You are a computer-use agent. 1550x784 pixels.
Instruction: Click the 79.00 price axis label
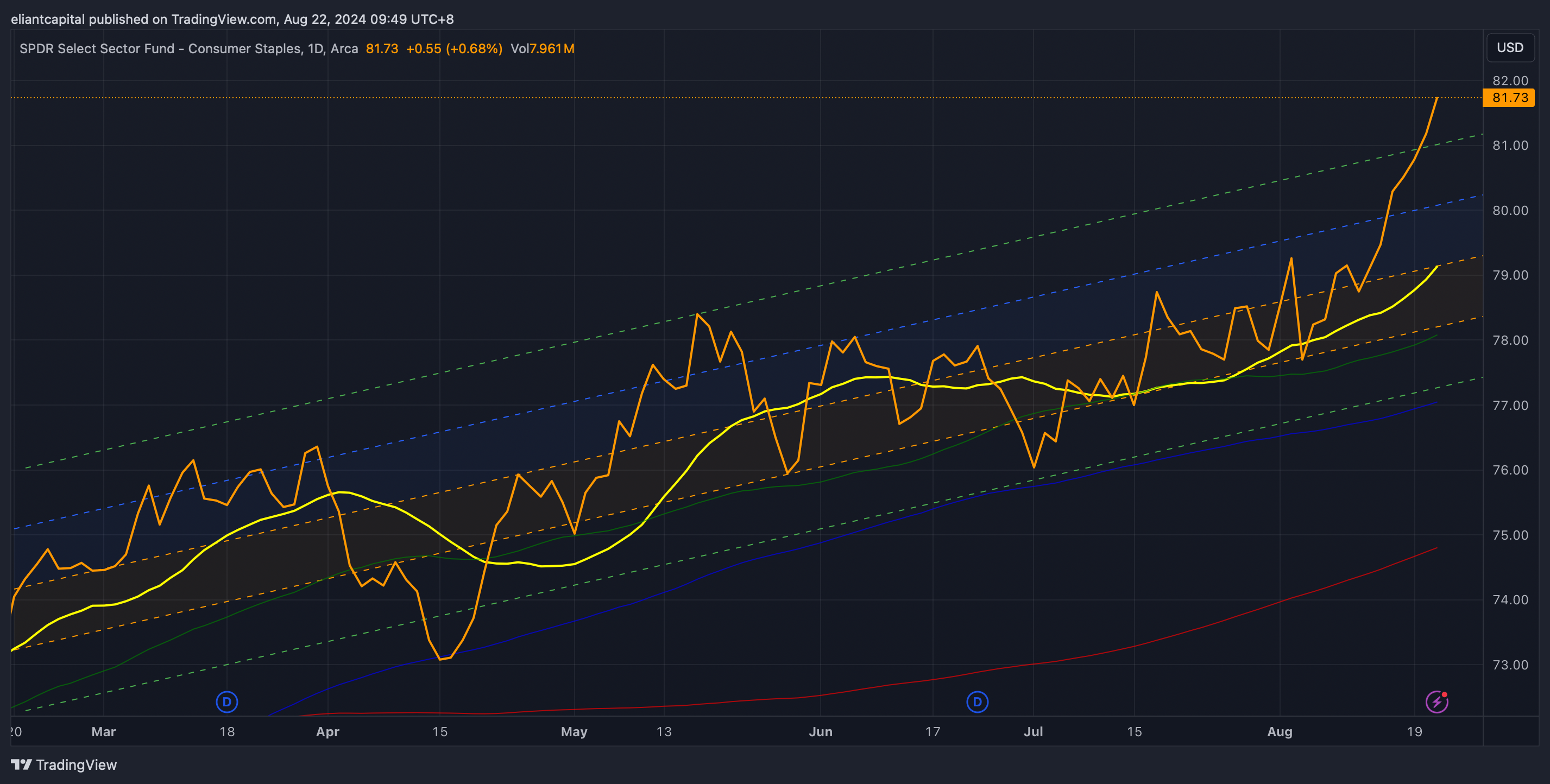1510,275
